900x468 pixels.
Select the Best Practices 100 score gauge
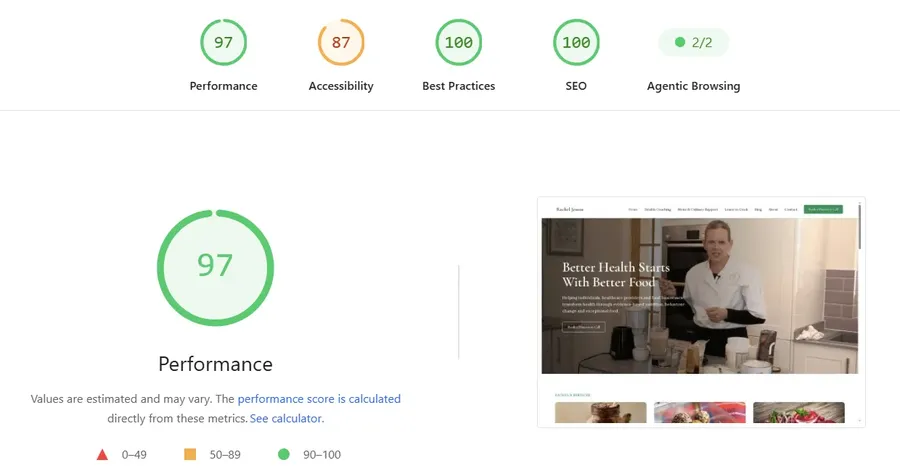point(459,42)
